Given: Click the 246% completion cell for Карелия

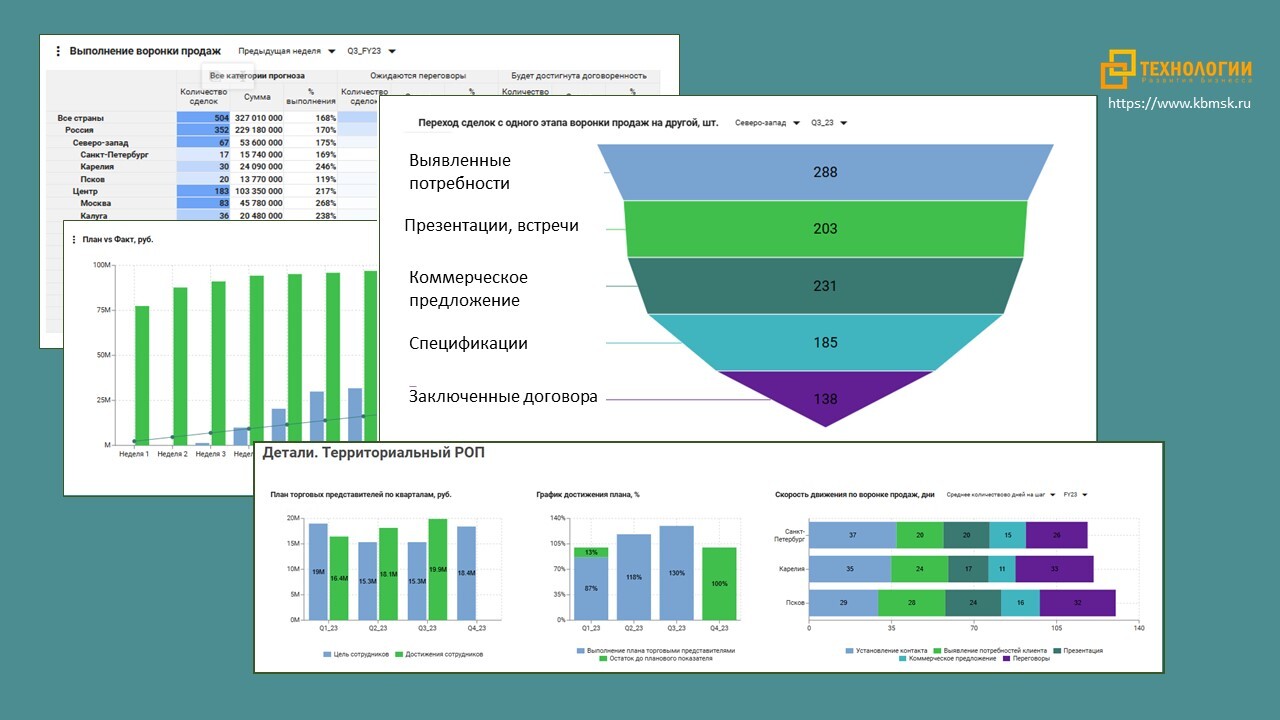Looking at the screenshot, I should [x=311, y=167].
